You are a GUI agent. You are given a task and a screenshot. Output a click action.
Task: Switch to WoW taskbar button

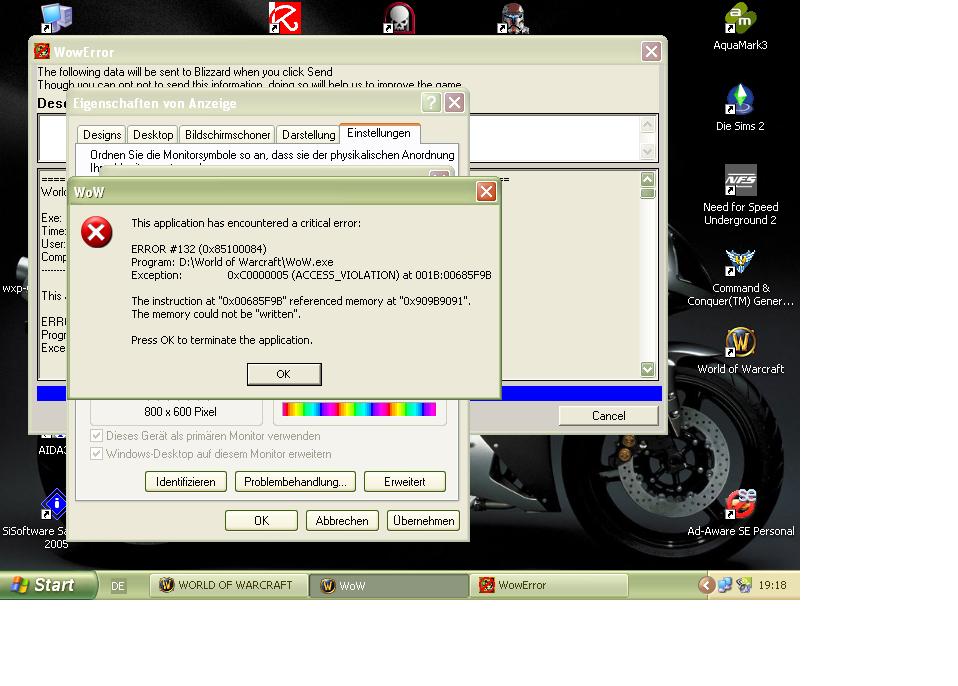[389, 585]
